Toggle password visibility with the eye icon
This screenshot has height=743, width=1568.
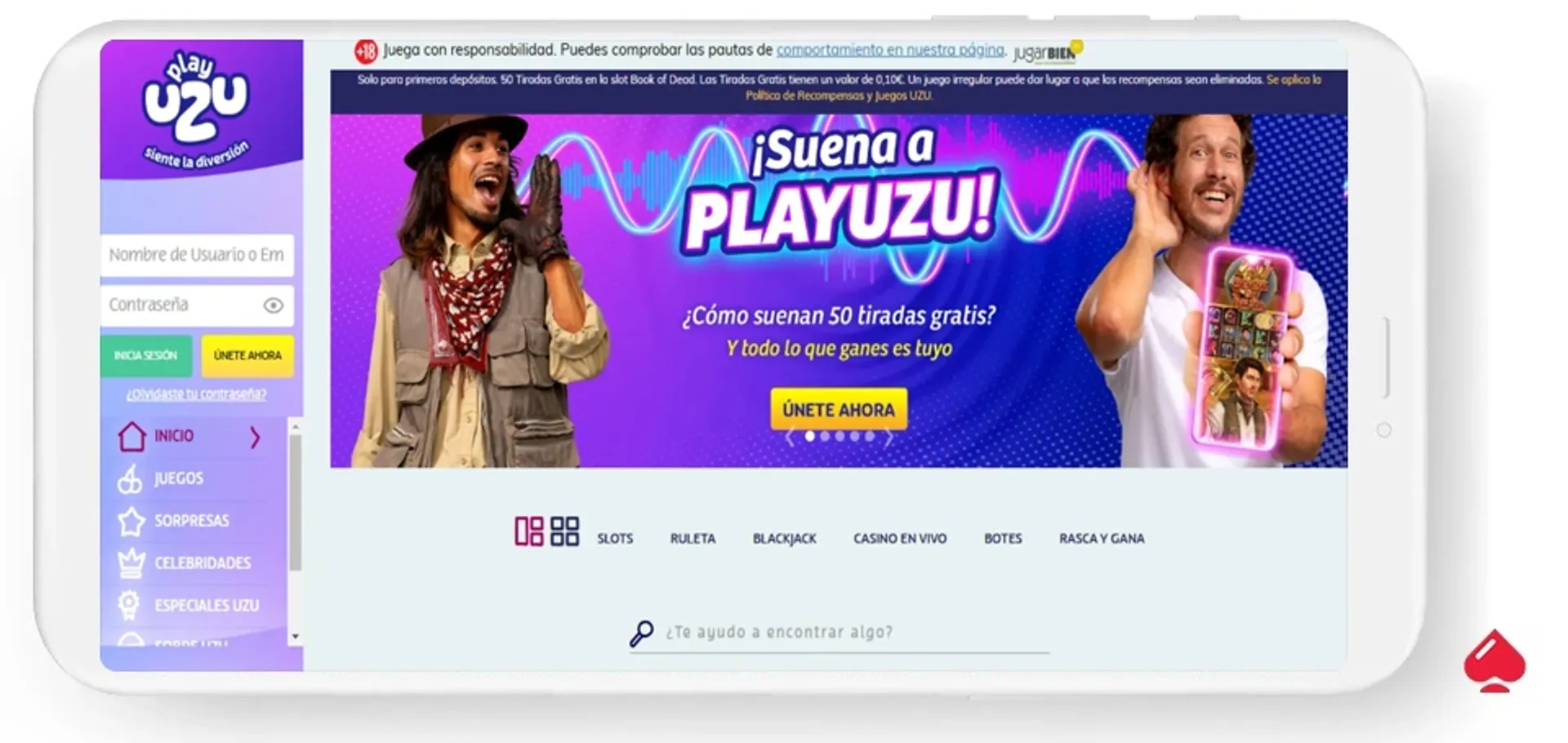(273, 305)
